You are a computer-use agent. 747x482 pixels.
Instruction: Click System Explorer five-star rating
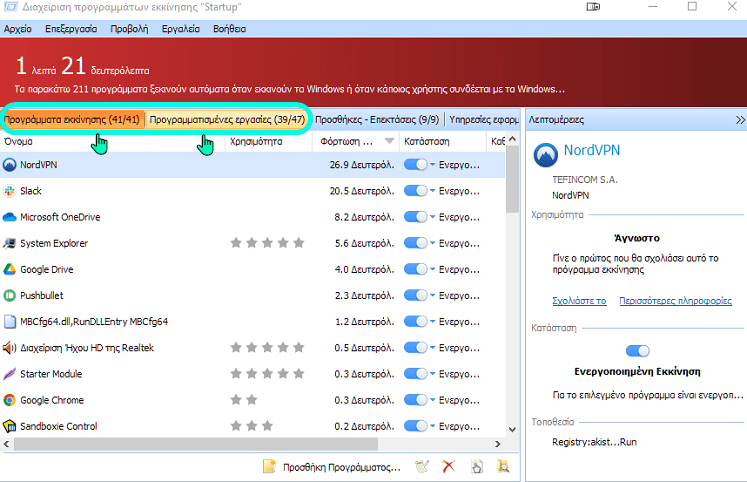267,243
